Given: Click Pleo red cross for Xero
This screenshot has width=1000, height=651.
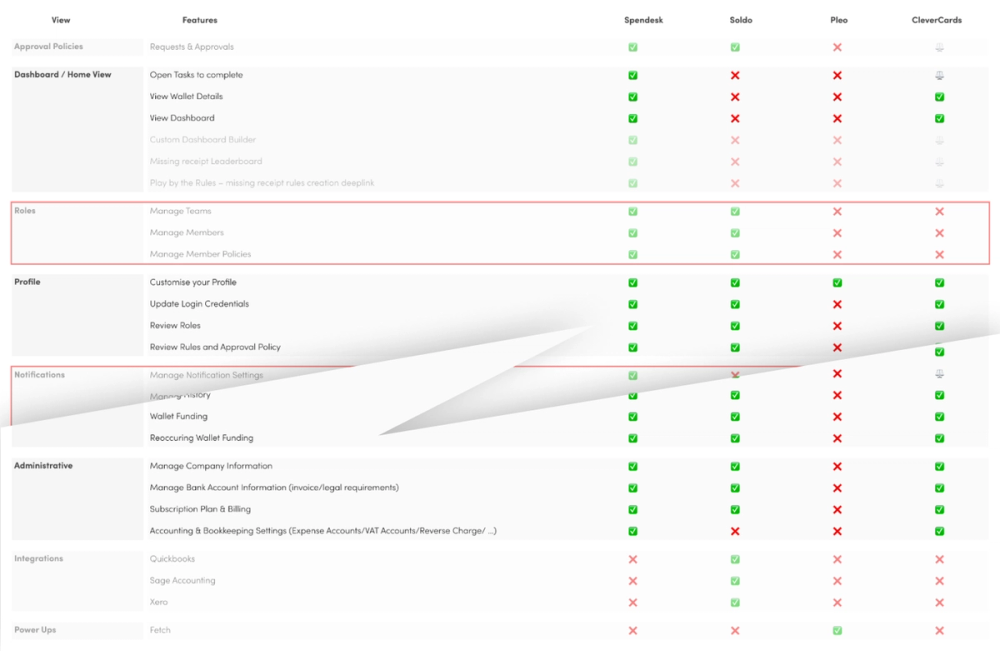Looking at the screenshot, I should pos(837,603).
